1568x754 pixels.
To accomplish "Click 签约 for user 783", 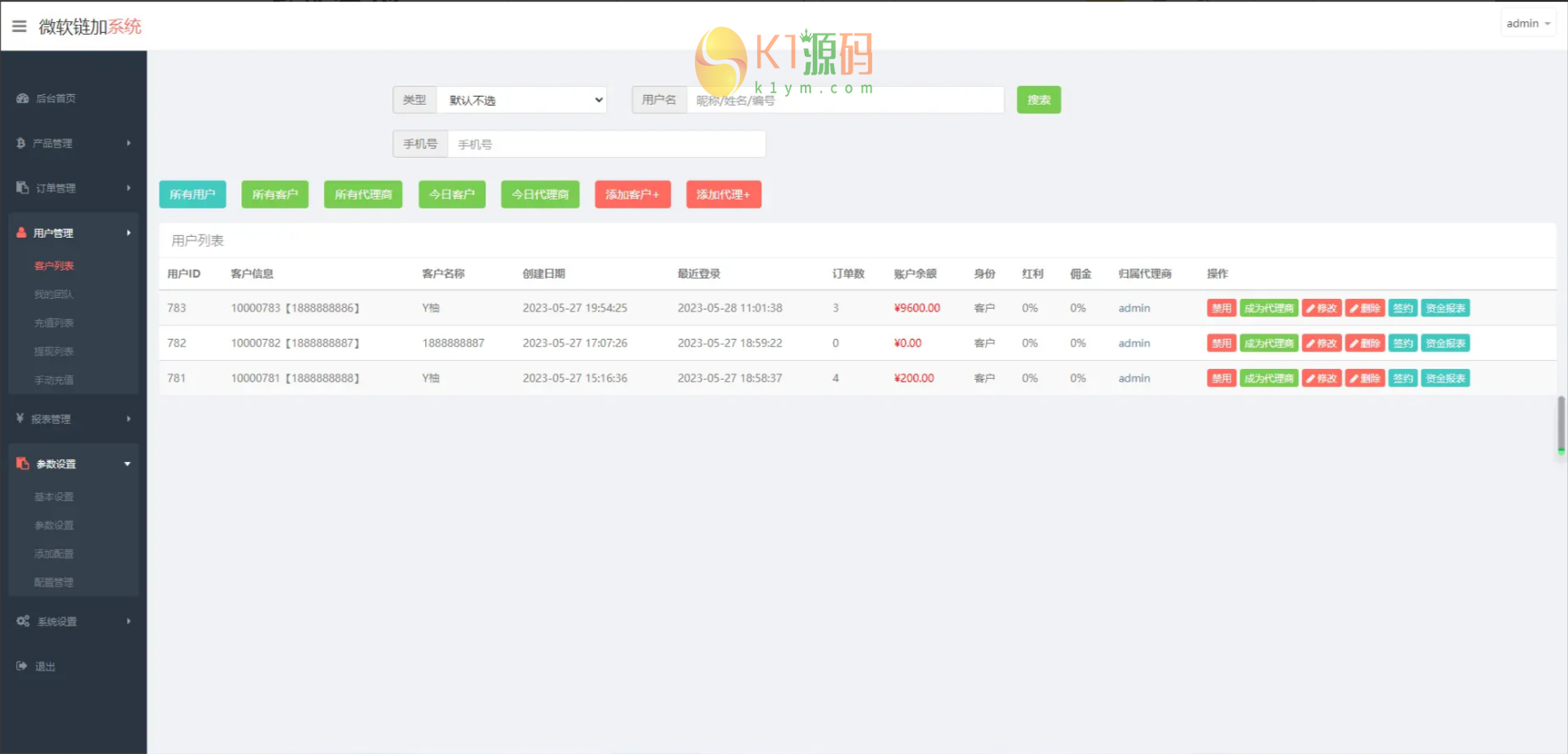I will pos(1403,308).
